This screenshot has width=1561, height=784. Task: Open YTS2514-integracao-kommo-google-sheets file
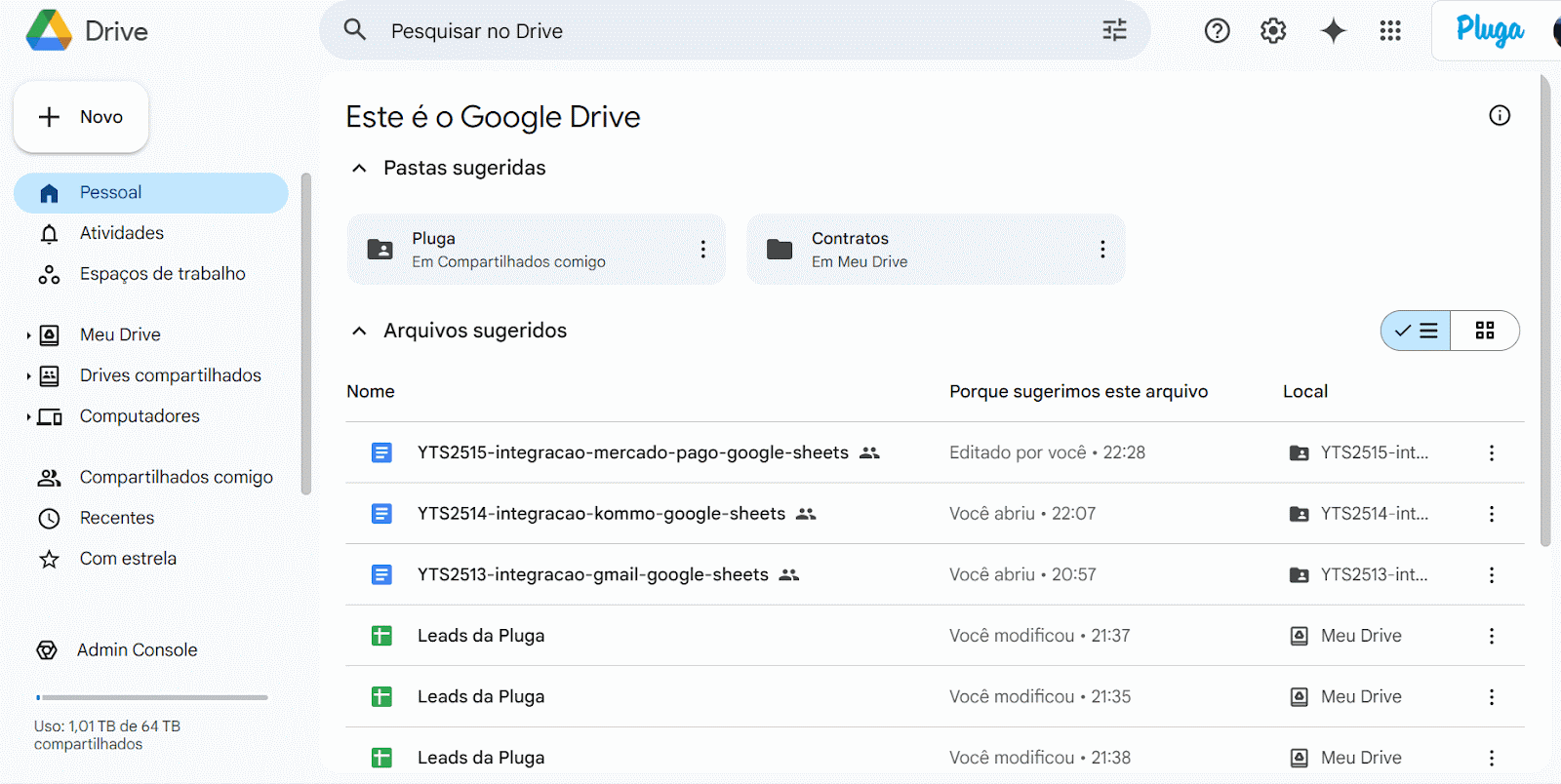[601, 514]
